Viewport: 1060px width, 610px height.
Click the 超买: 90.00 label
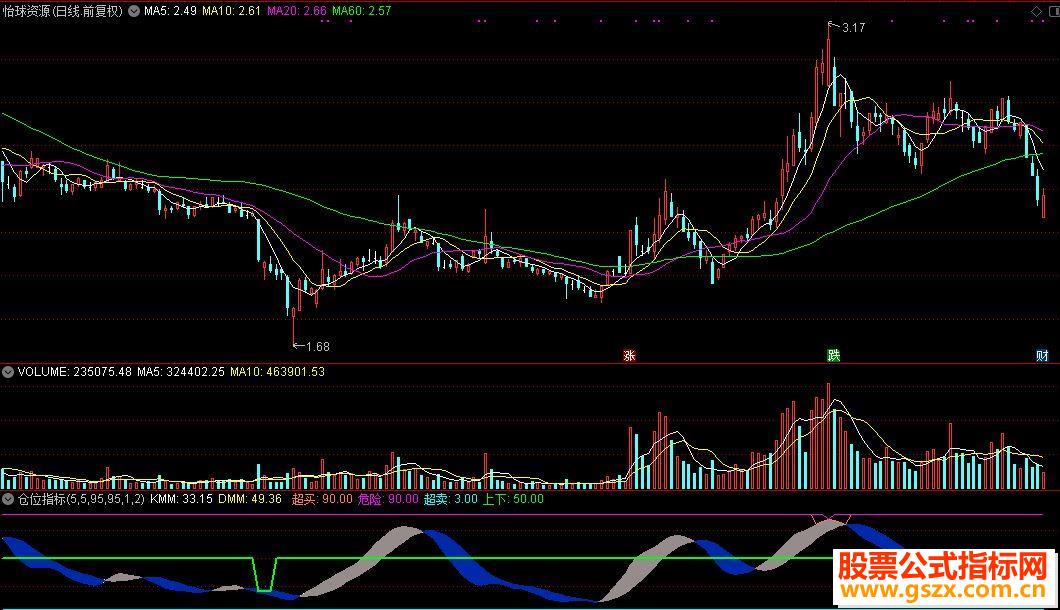(322, 500)
